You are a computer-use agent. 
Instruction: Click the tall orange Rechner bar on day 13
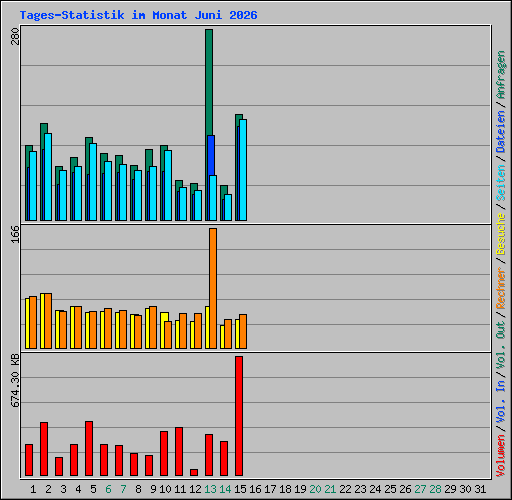[x=213, y=289]
